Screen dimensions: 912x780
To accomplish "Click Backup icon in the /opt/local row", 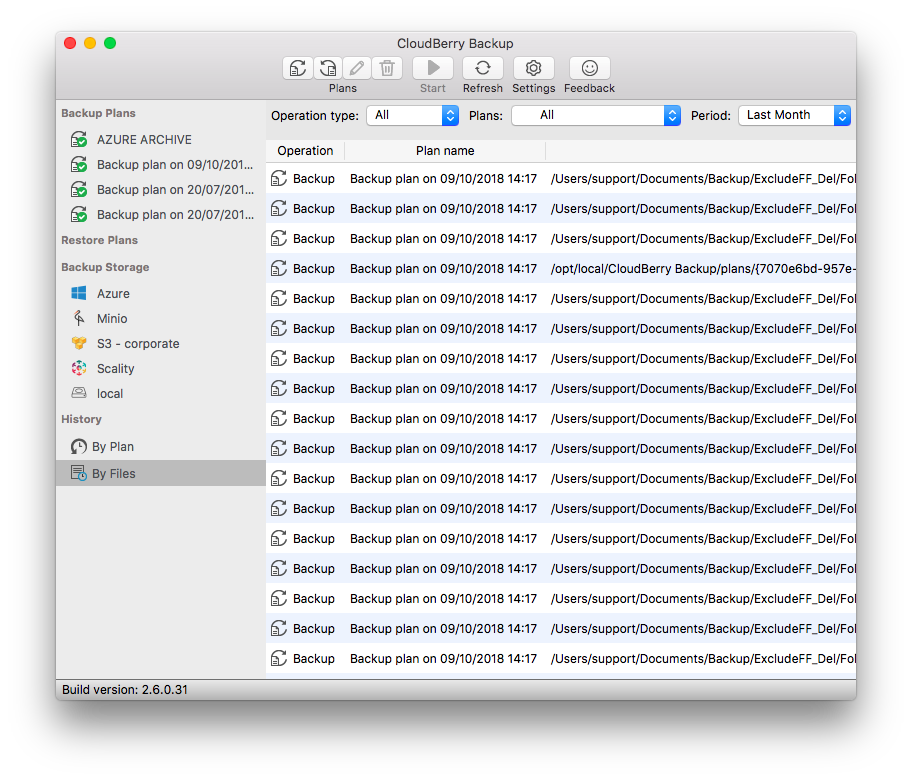I will point(279,268).
